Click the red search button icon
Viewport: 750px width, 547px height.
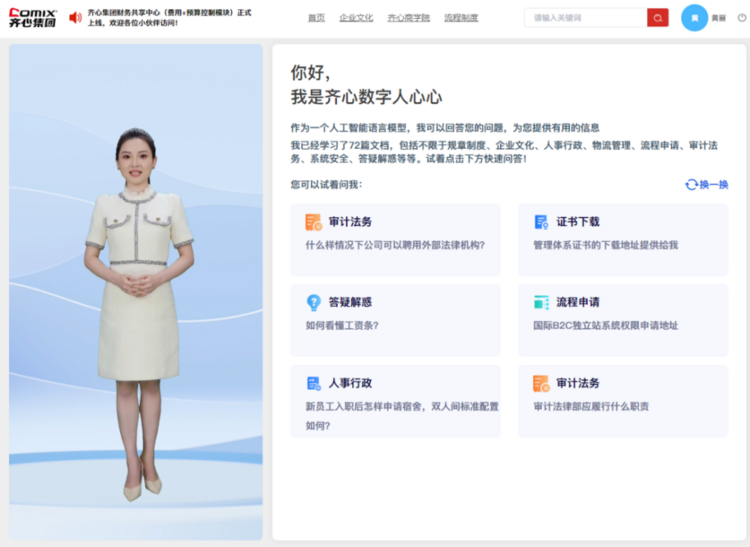point(658,18)
